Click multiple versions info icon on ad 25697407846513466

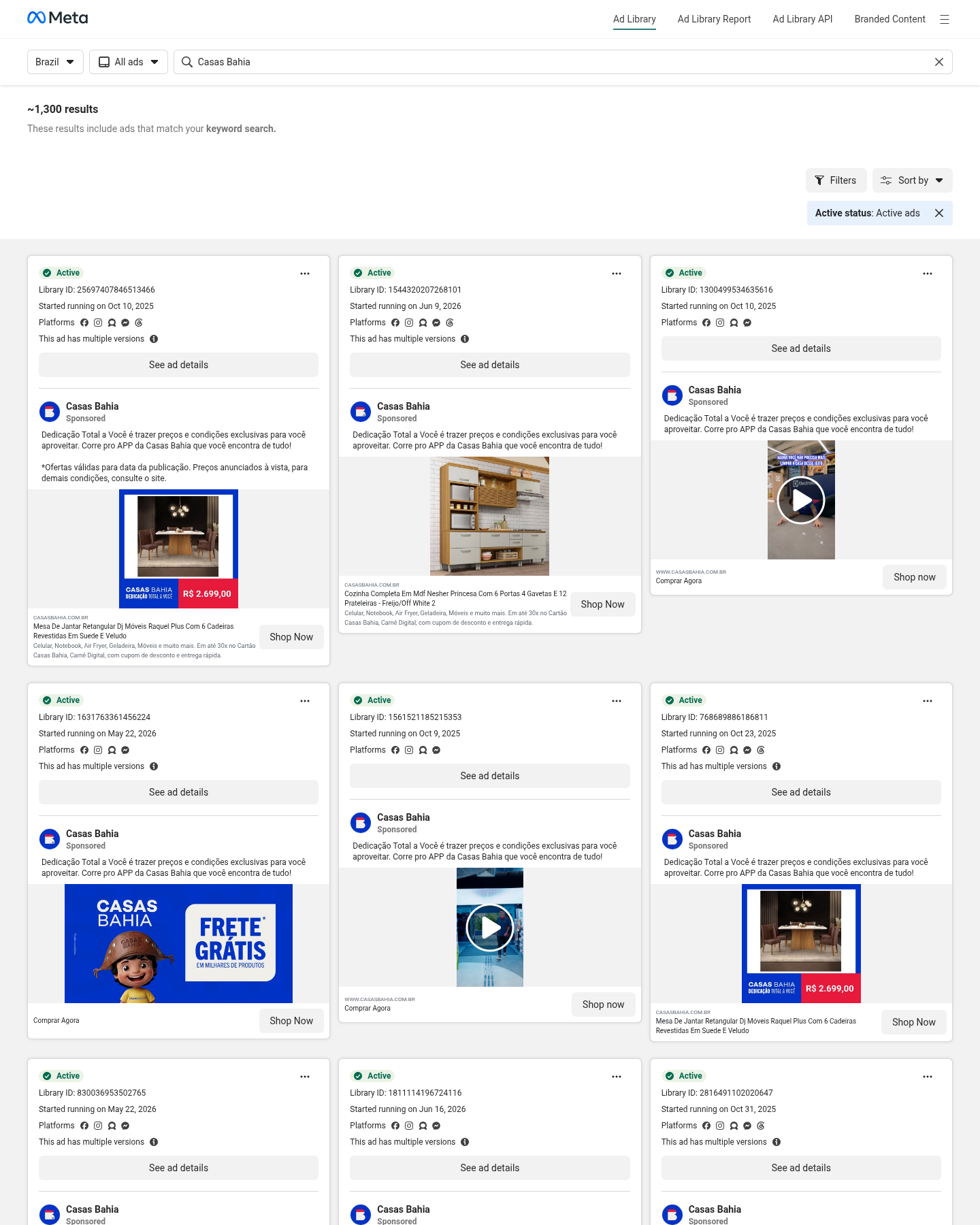154,339
